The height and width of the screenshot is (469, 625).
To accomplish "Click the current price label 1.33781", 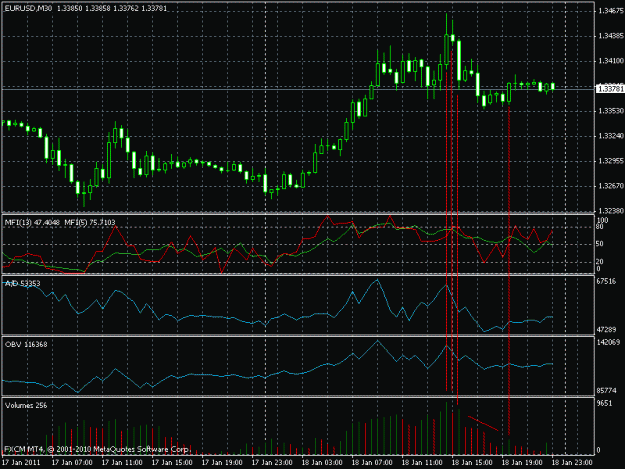I will (610, 89).
